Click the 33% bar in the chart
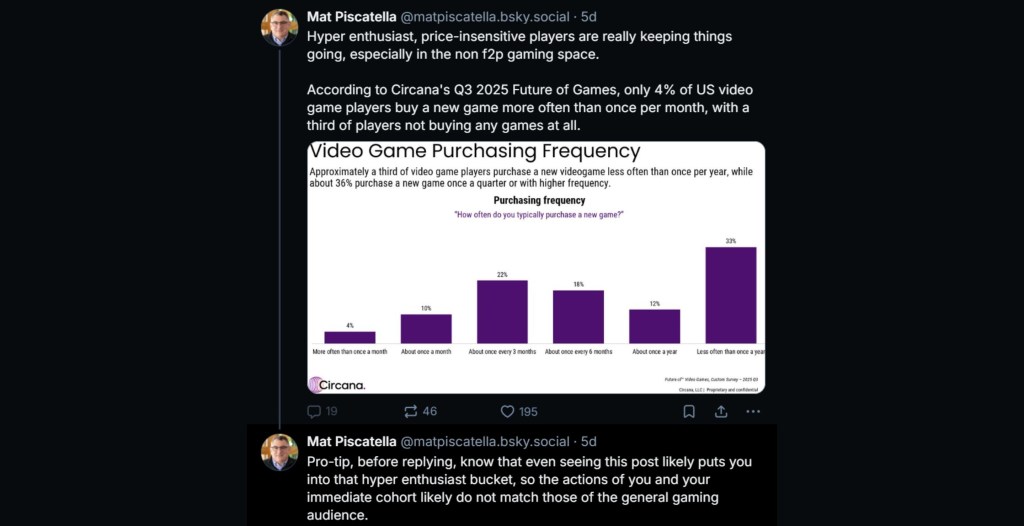The height and width of the screenshot is (526, 1024). click(x=731, y=295)
